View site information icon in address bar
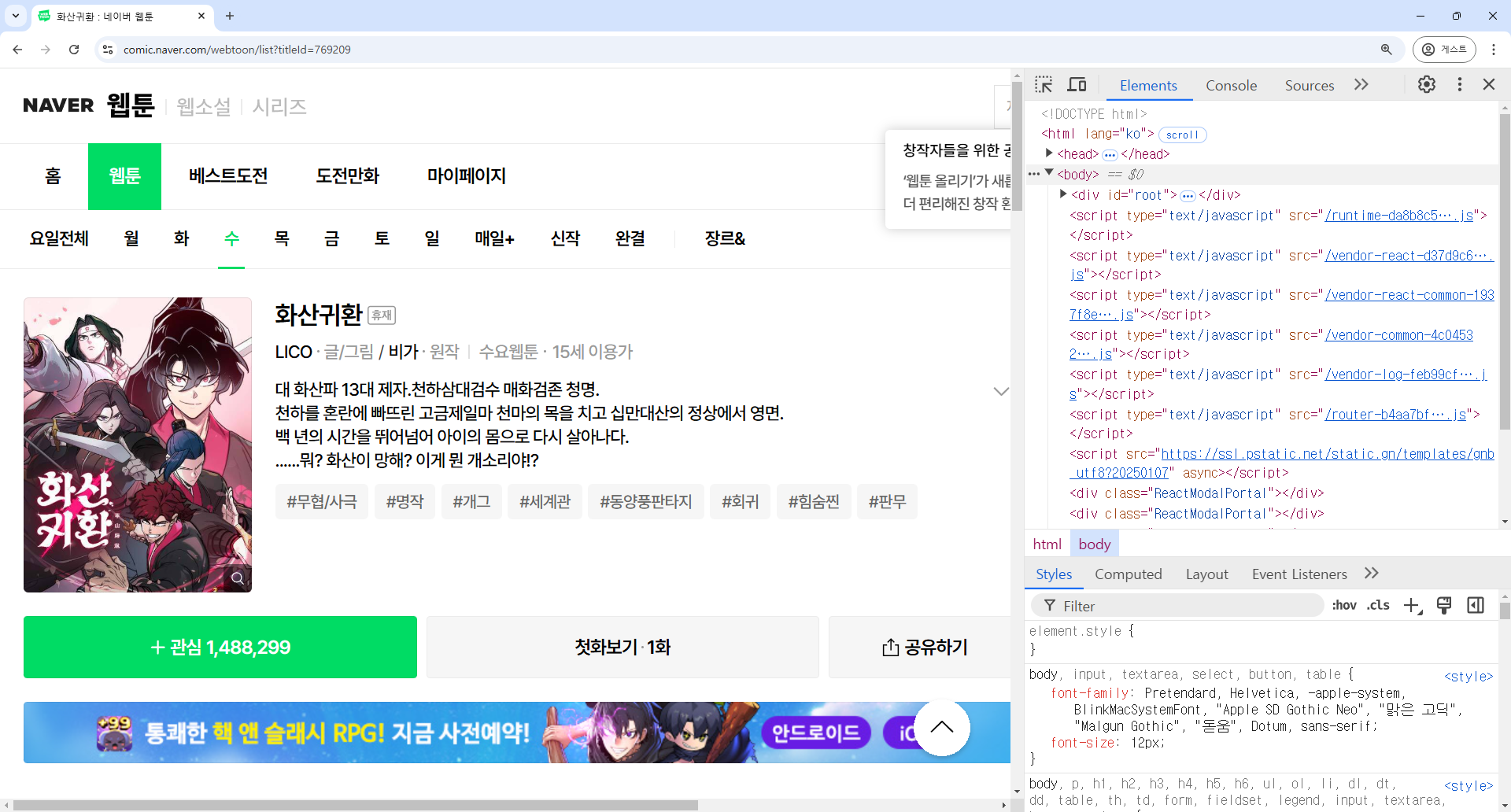 pos(108,50)
